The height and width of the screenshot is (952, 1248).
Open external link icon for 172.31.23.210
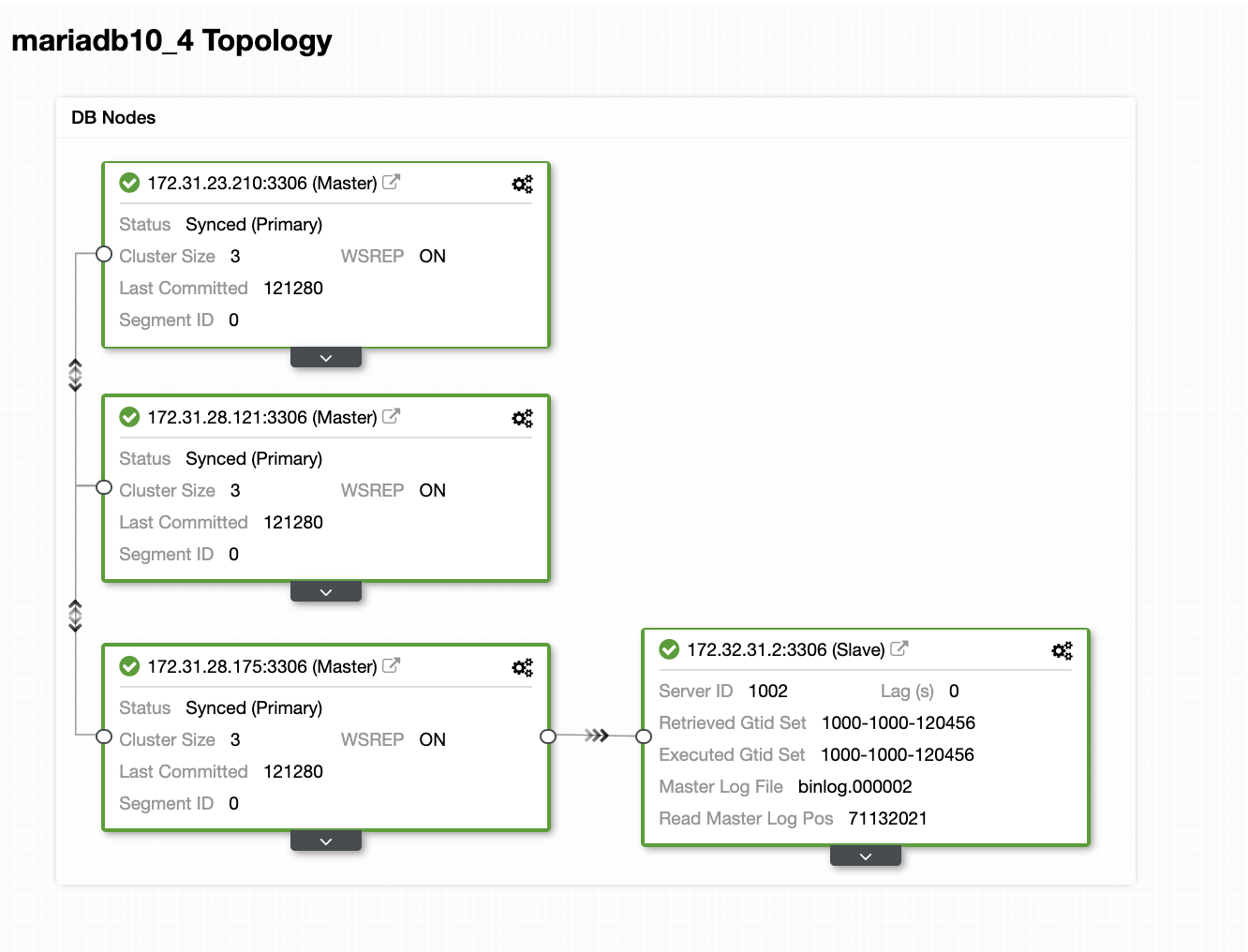[x=392, y=182]
